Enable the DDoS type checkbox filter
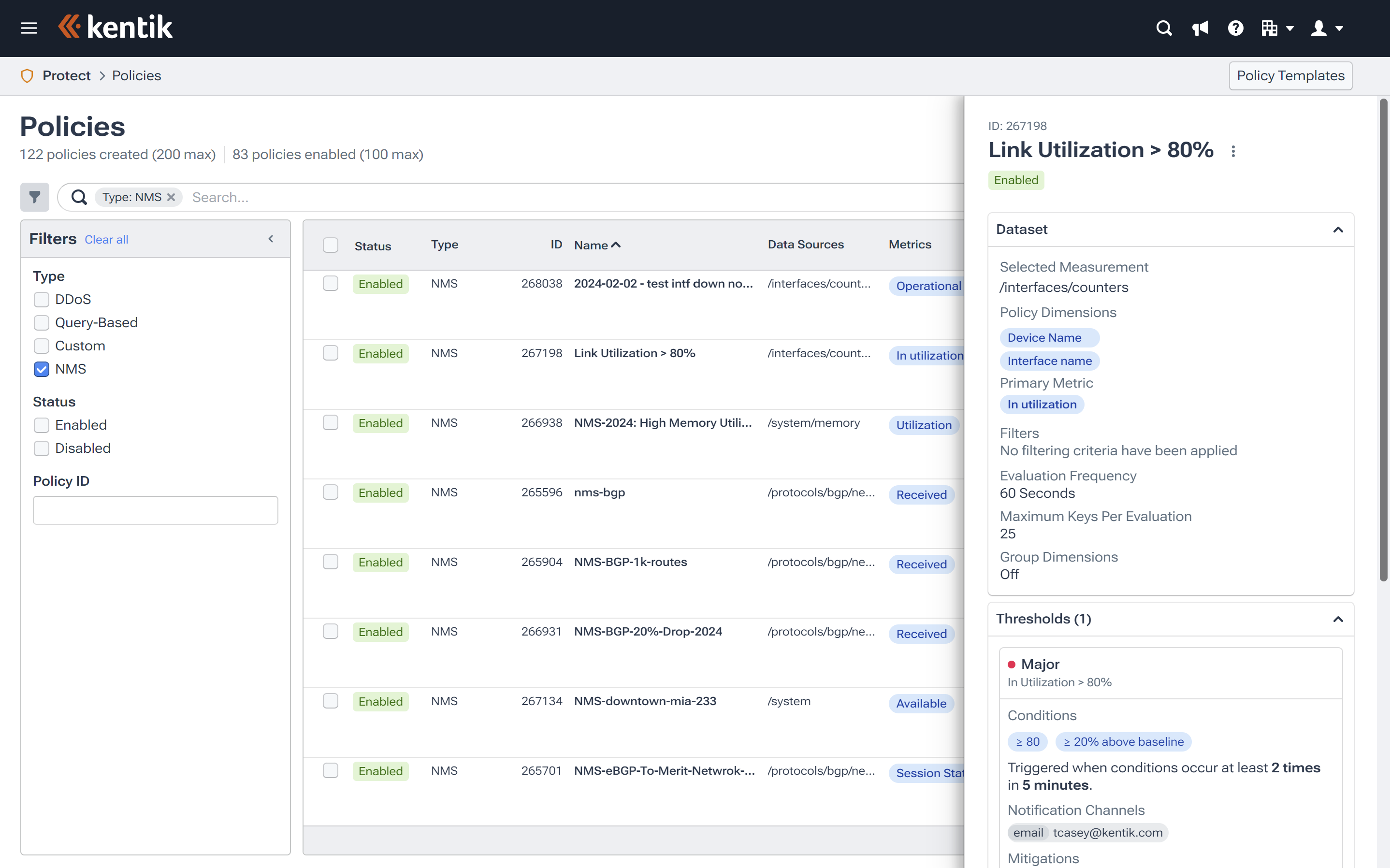The image size is (1390, 868). [41, 299]
